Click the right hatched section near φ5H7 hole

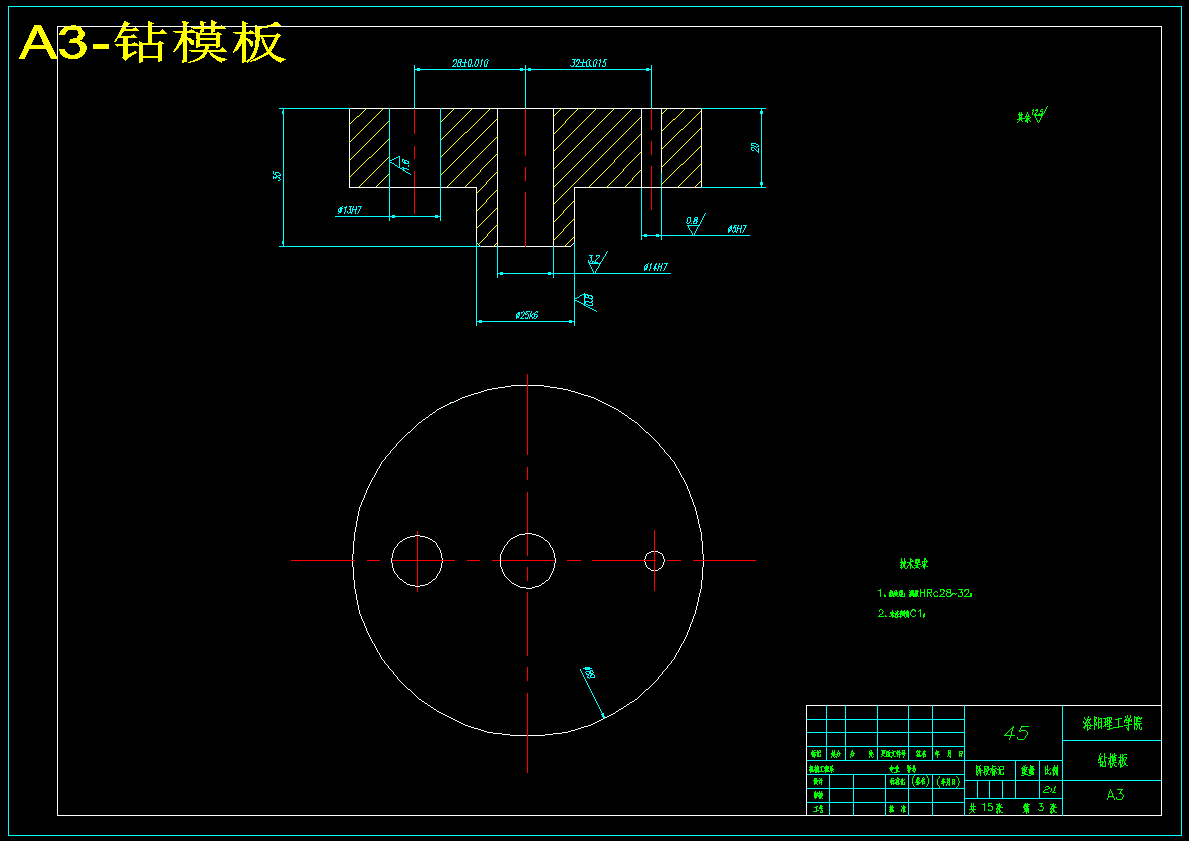(x=681, y=148)
